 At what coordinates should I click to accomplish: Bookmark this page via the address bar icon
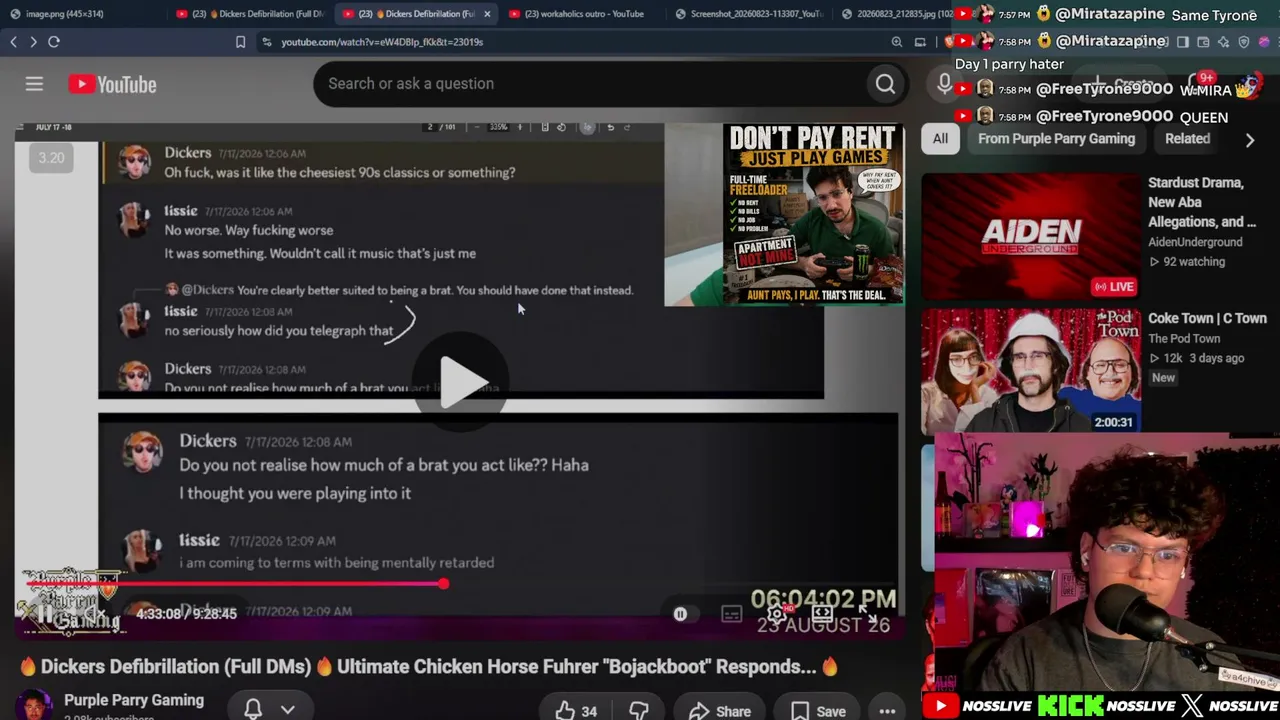(x=240, y=42)
